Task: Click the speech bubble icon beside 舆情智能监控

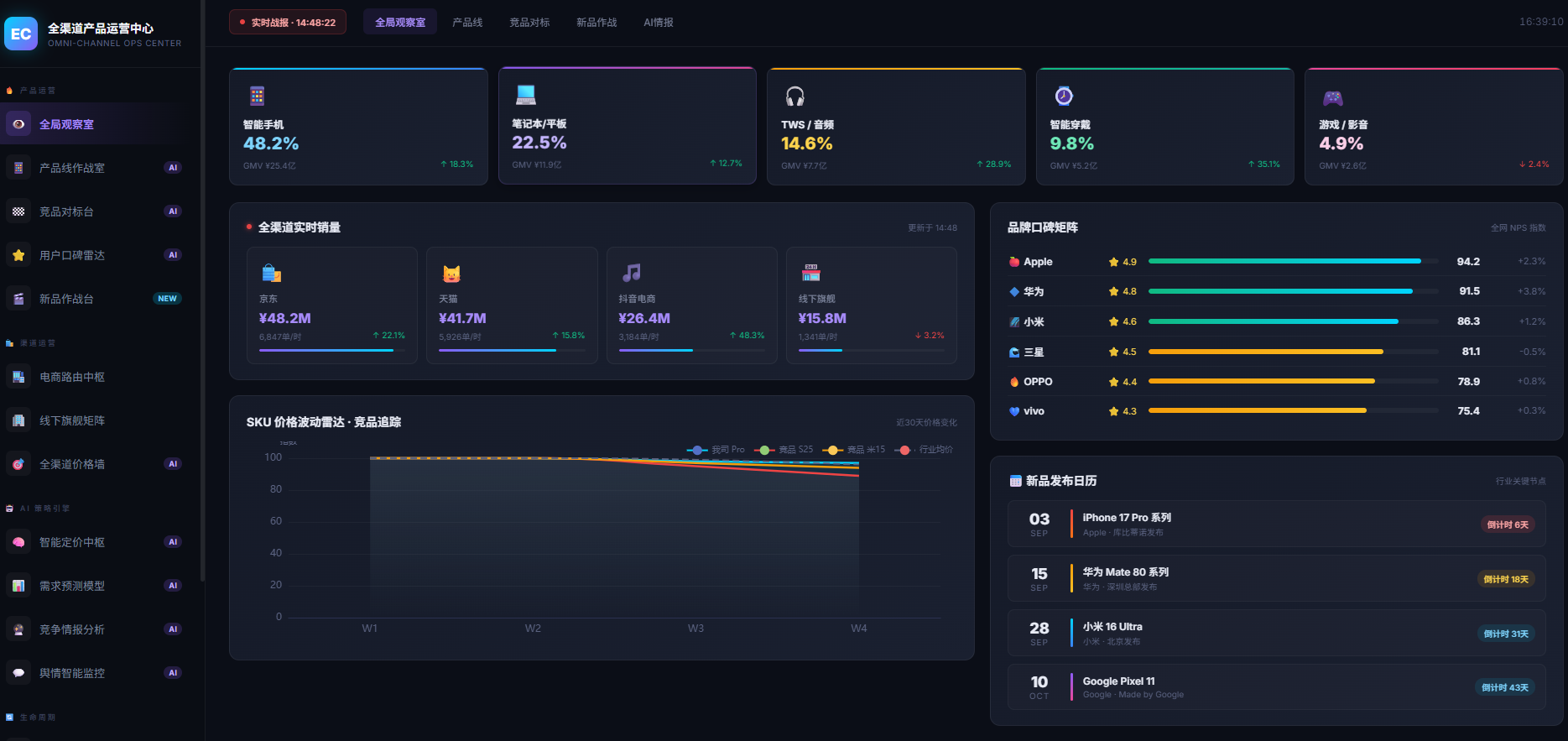Action: 18,673
